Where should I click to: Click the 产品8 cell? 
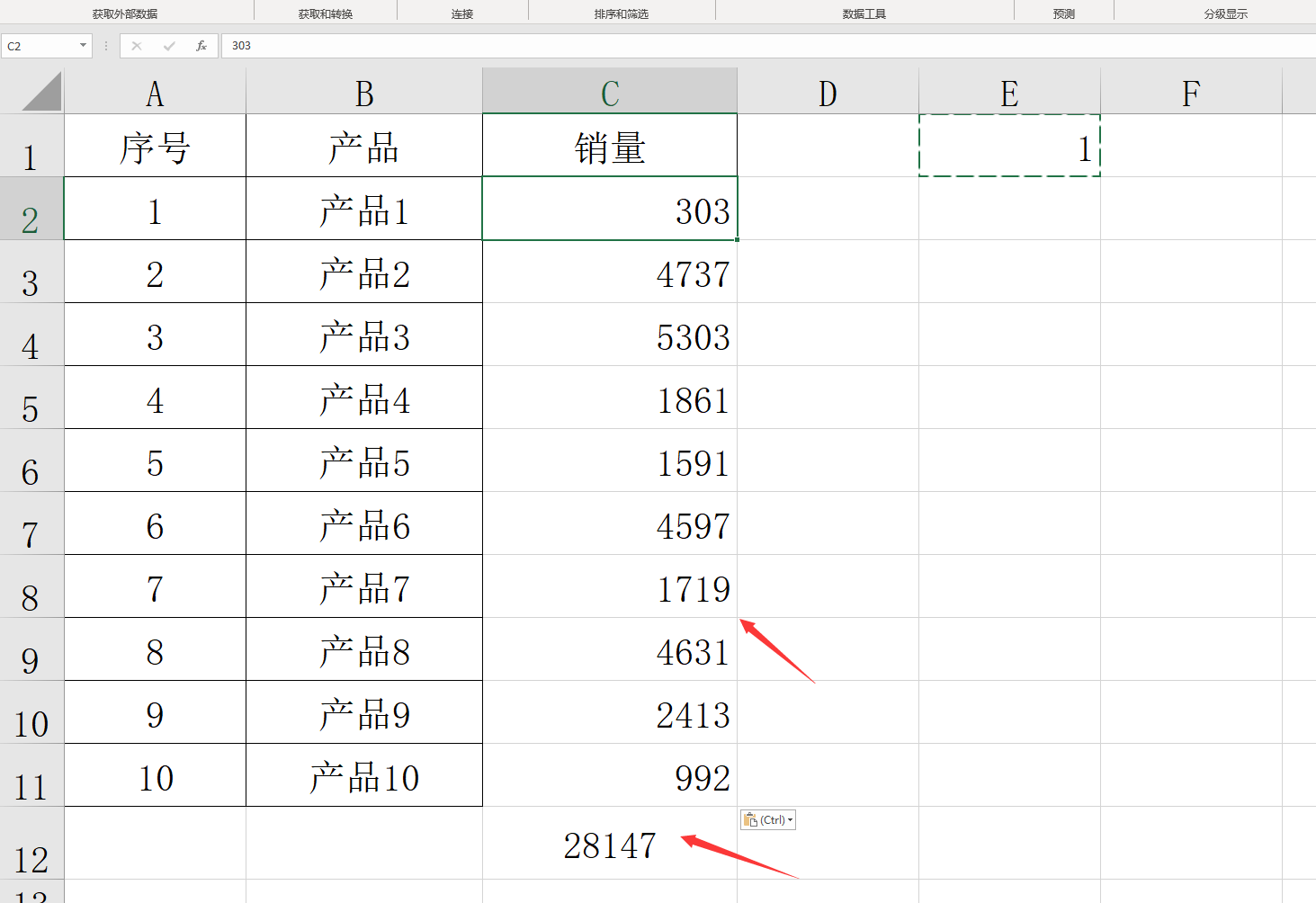coord(364,649)
